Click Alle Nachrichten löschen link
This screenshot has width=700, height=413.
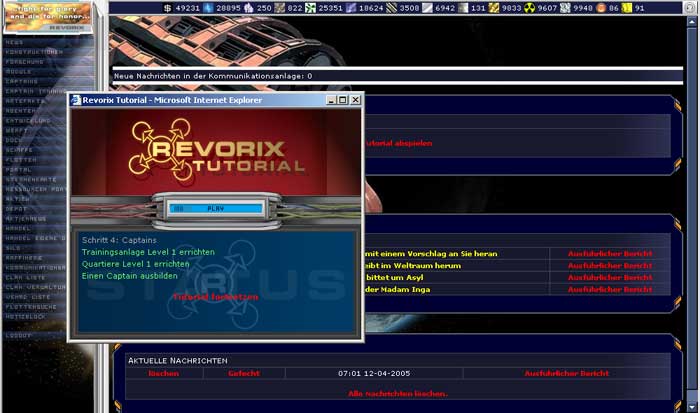tap(397, 394)
